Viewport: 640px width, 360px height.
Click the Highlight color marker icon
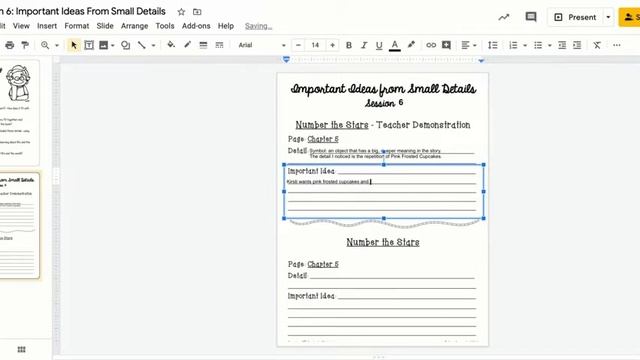[411, 45]
